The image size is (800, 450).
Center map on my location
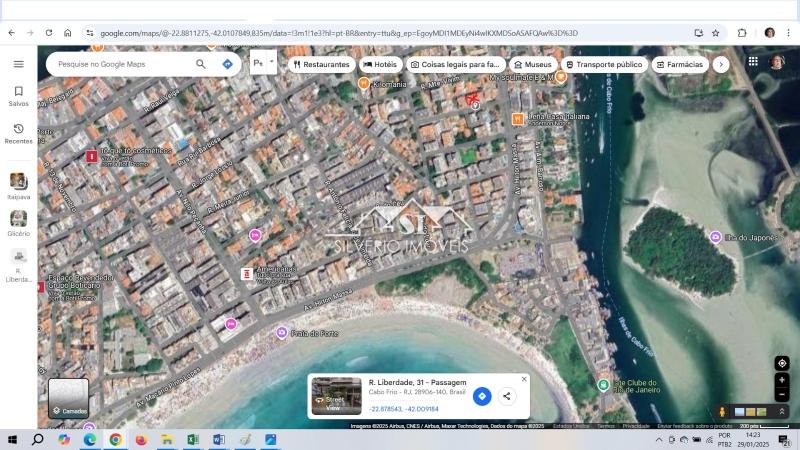click(782, 363)
